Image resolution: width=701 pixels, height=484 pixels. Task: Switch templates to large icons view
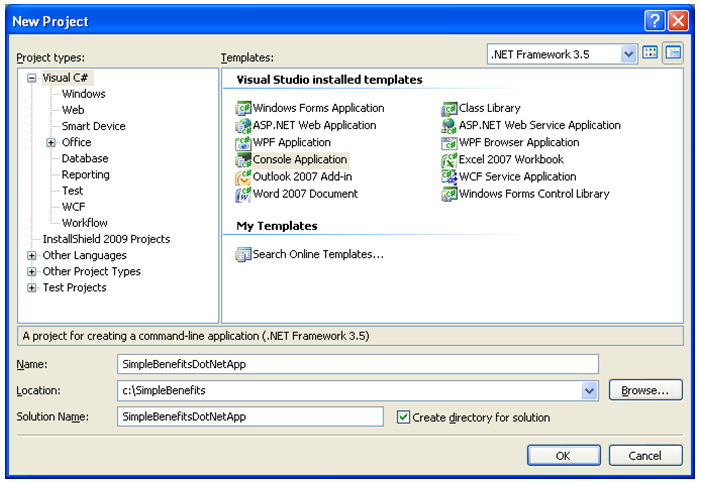(x=650, y=54)
